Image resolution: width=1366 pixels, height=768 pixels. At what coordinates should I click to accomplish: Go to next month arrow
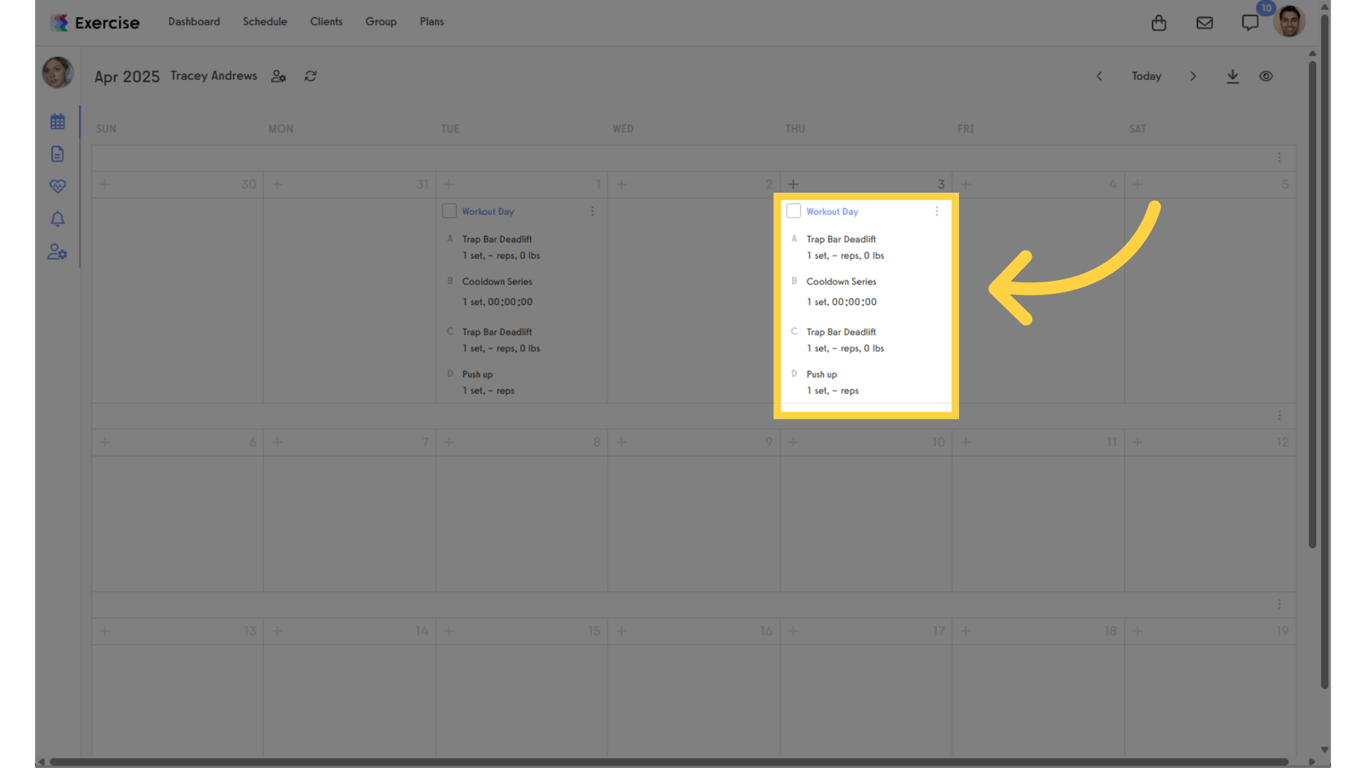[x=1193, y=76]
